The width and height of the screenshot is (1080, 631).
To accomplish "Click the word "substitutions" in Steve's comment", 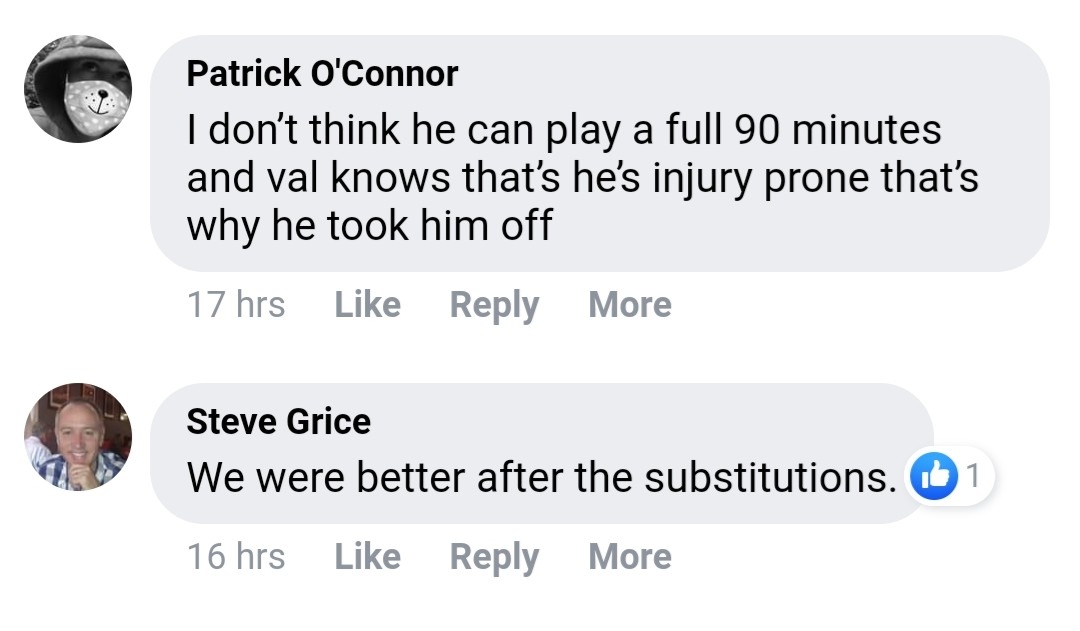I will (768, 478).
